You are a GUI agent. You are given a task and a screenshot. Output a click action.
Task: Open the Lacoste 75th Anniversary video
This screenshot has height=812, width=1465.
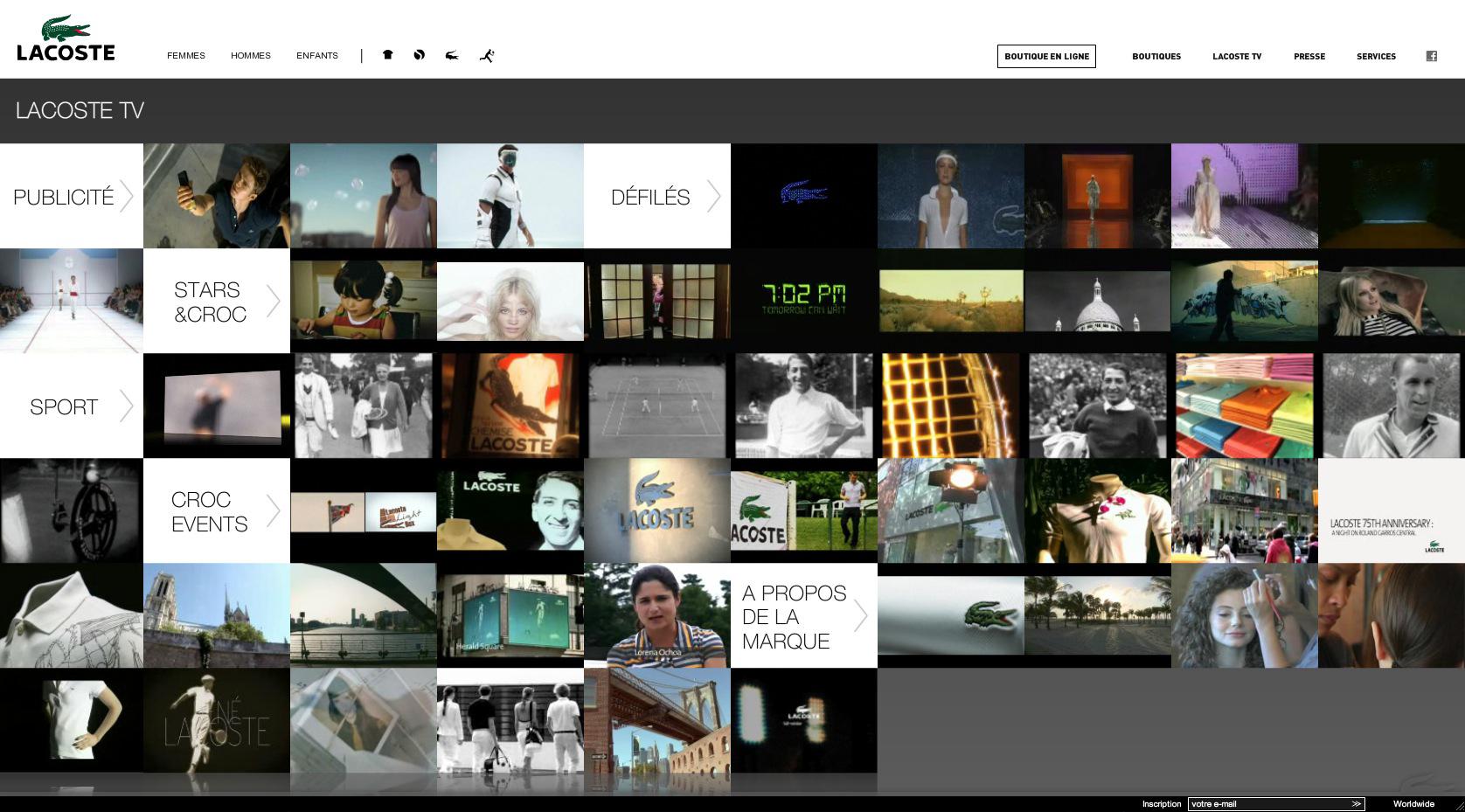(1392, 510)
